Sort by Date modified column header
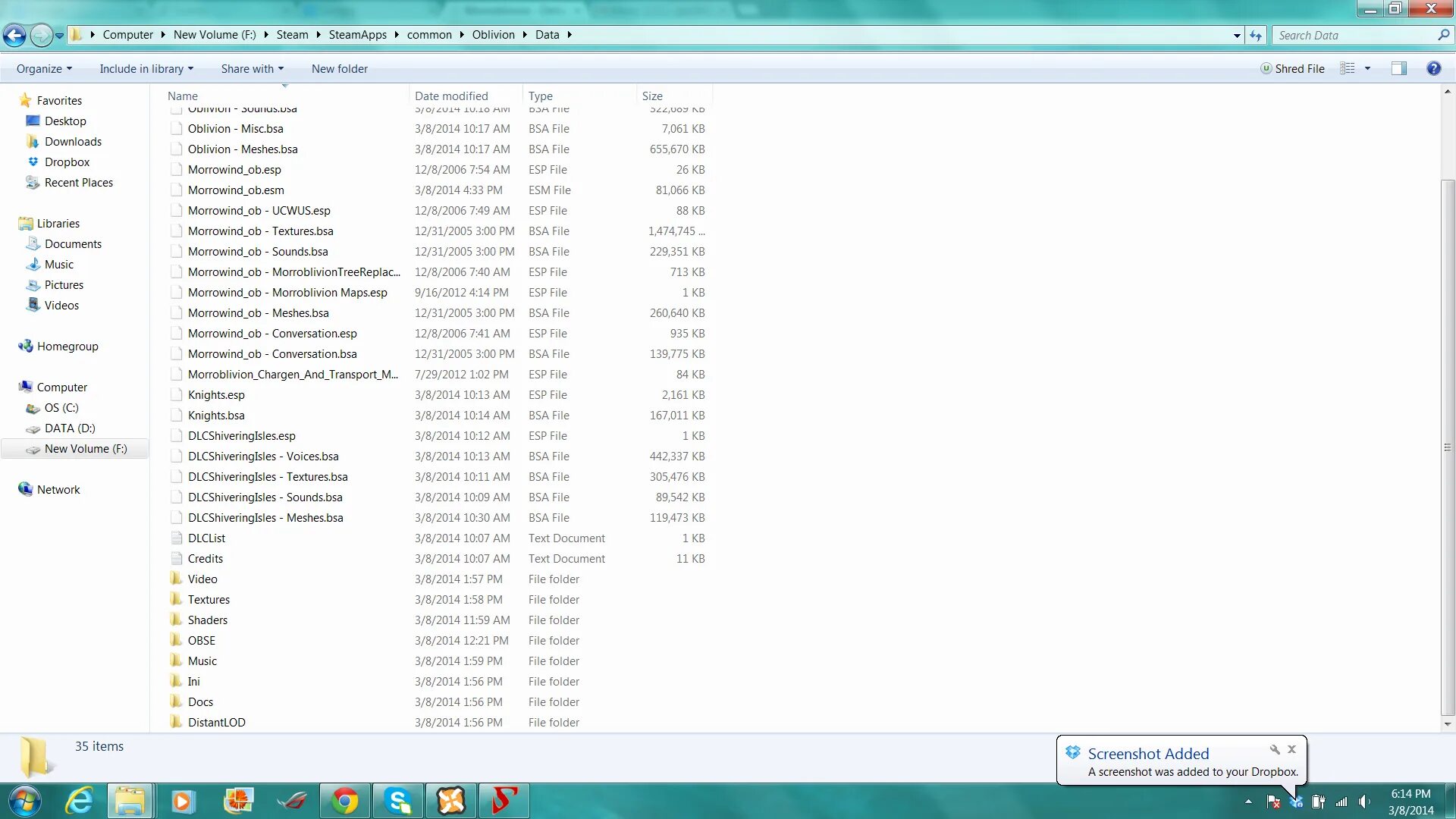The image size is (1456, 819). [451, 96]
